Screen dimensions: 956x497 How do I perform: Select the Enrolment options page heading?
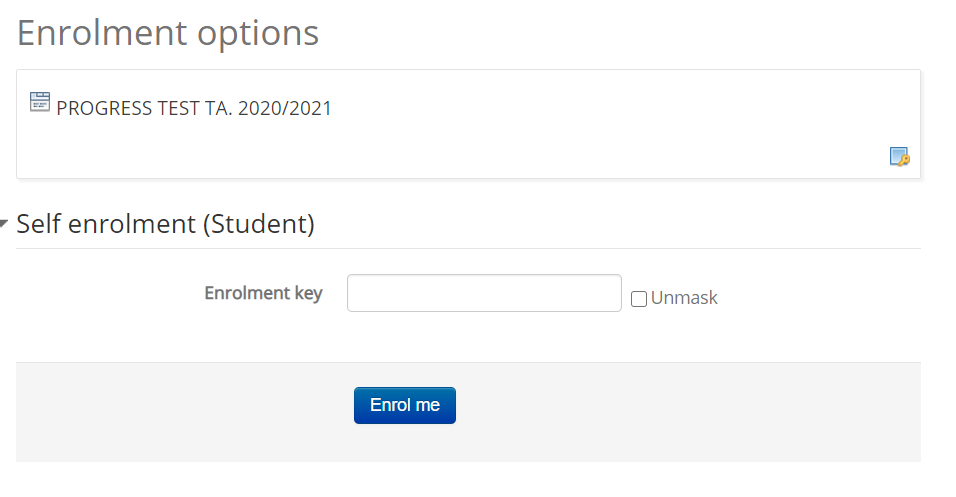click(168, 33)
